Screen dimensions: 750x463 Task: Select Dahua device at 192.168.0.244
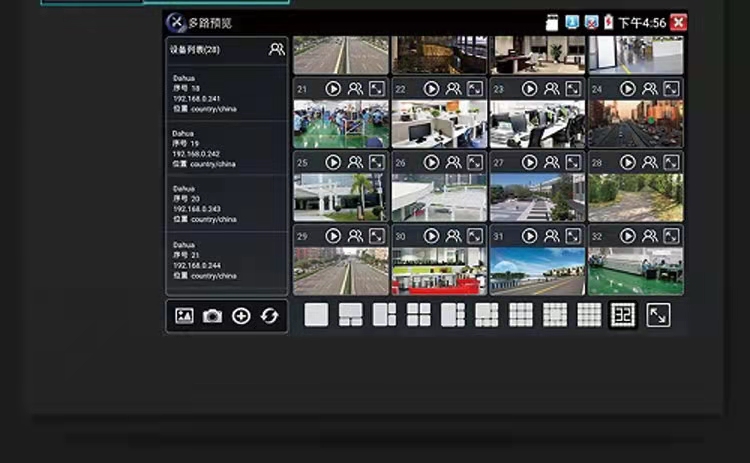point(226,260)
